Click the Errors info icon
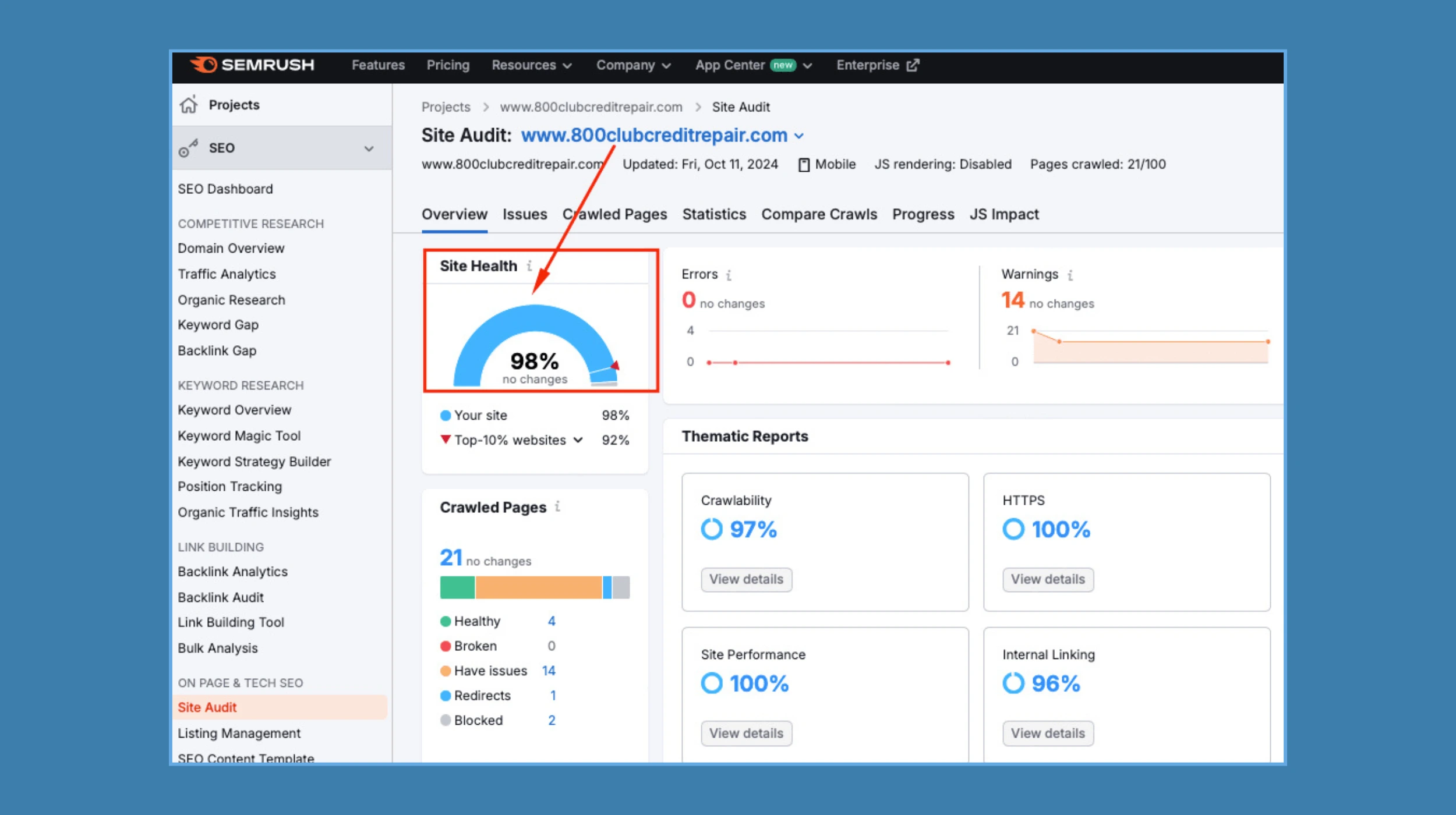Screen dimensions: 1456x815 point(729,275)
